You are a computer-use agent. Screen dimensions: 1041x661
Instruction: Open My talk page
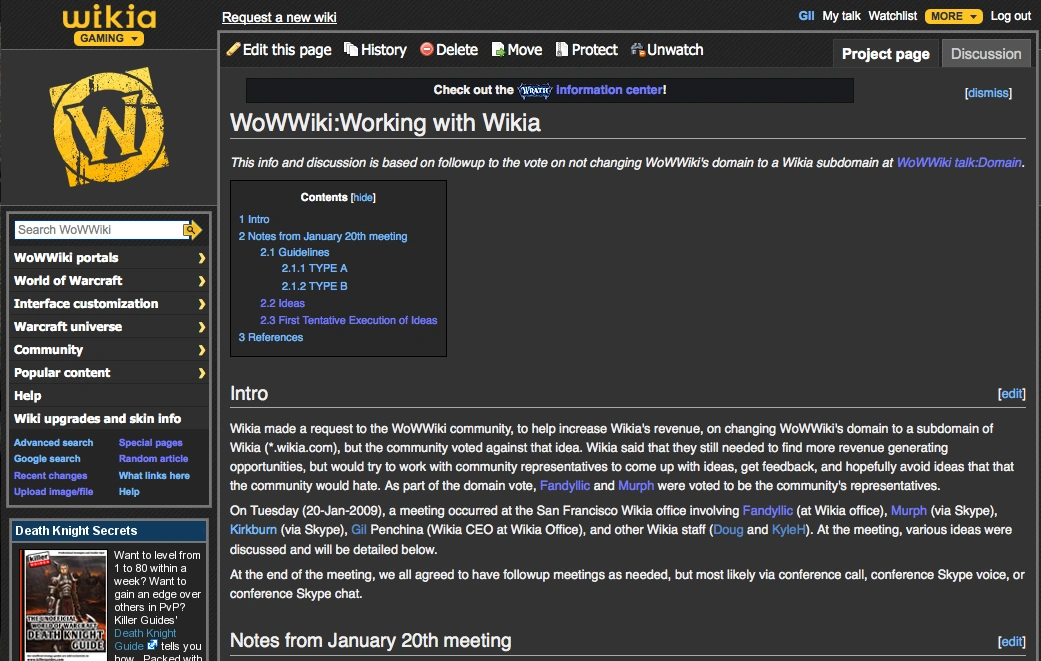(x=841, y=16)
